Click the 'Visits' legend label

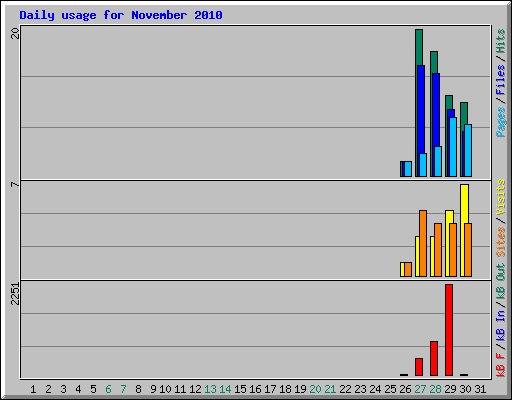(x=501, y=197)
